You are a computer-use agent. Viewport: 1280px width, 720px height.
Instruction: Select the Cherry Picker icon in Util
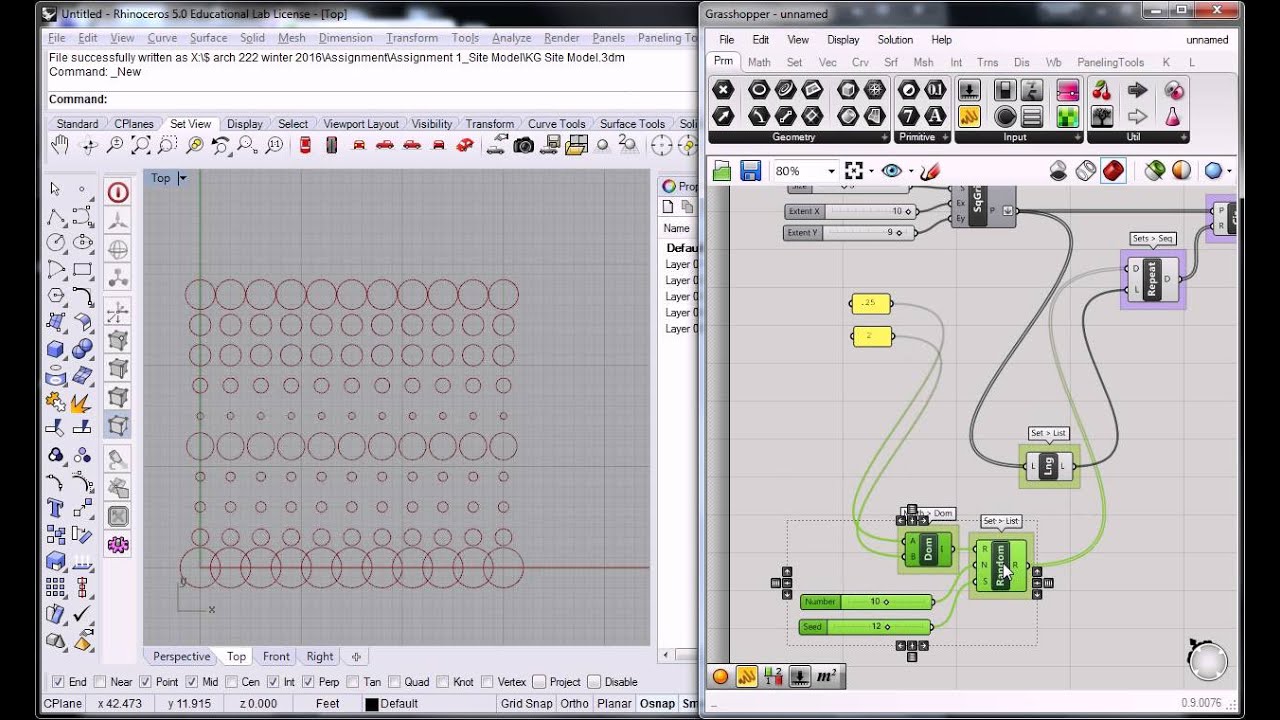click(1101, 90)
